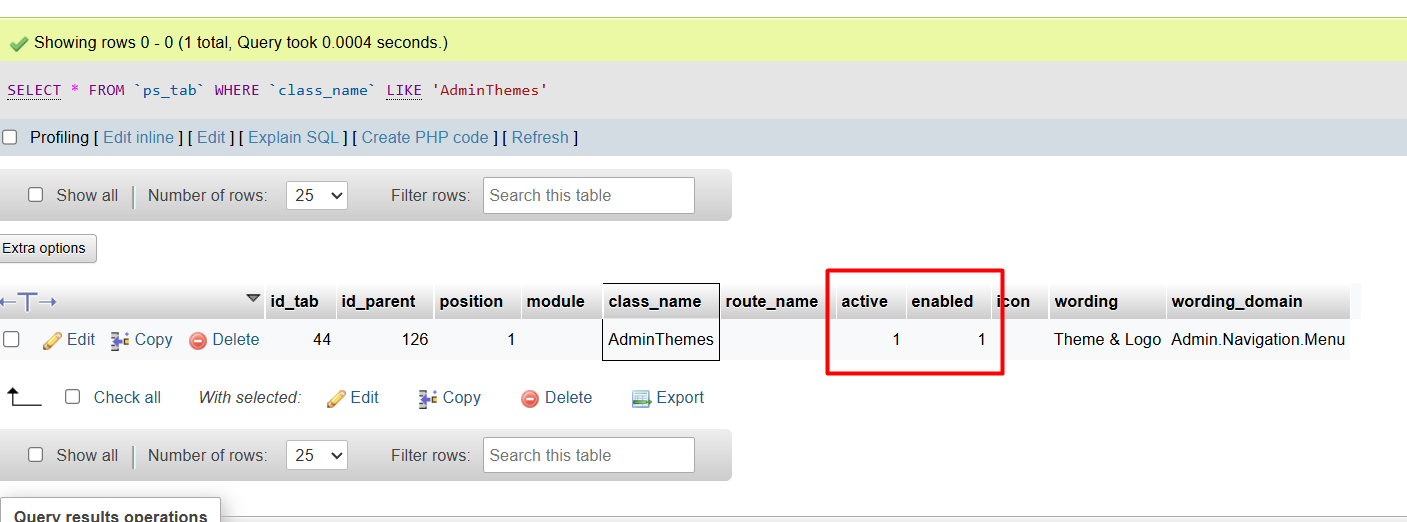
Task: Open the top Number of rows dropdown
Action: point(316,195)
